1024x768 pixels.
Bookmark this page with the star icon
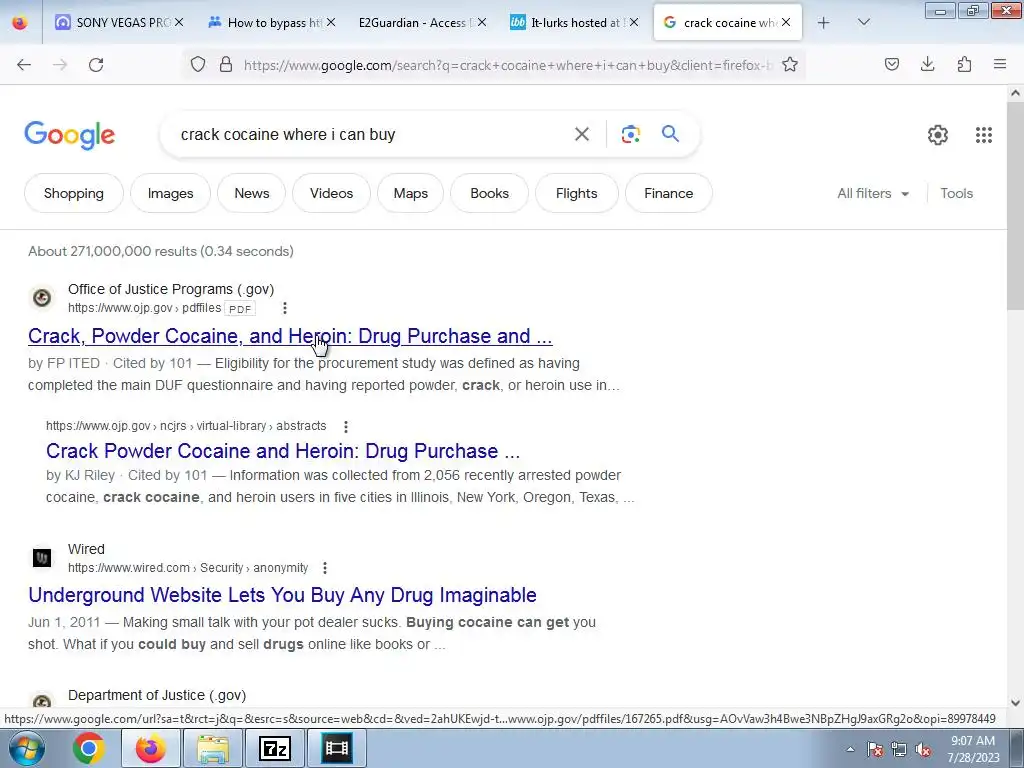(790, 64)
